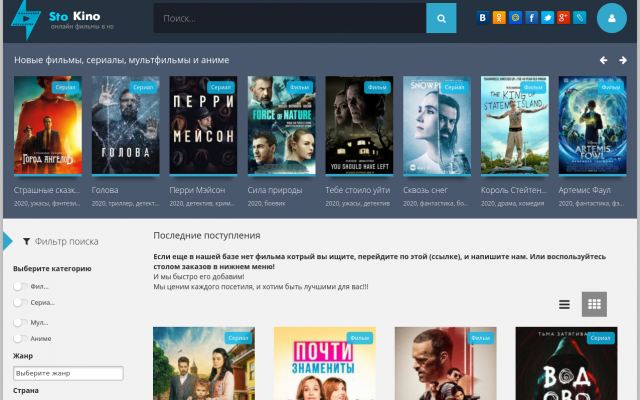Open the You Should Have Left poster
The image size is (640, 400).
[359, 125]
